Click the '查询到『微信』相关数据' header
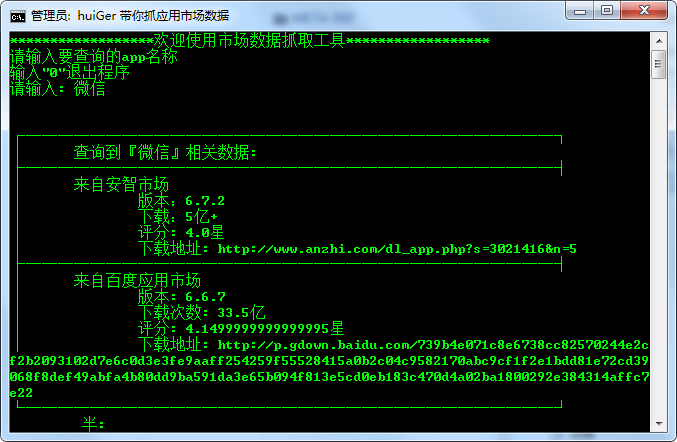 click(165, 152)
